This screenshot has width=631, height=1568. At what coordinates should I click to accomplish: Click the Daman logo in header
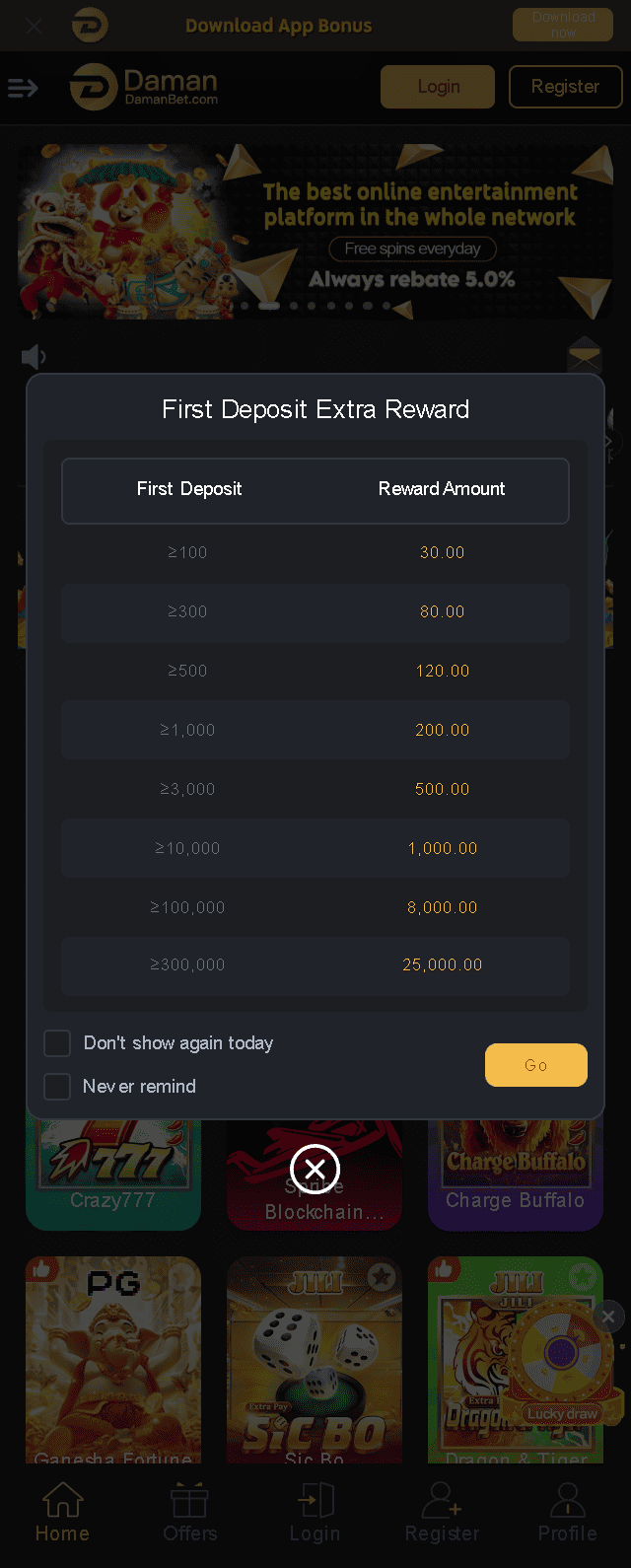coord(144,87)
